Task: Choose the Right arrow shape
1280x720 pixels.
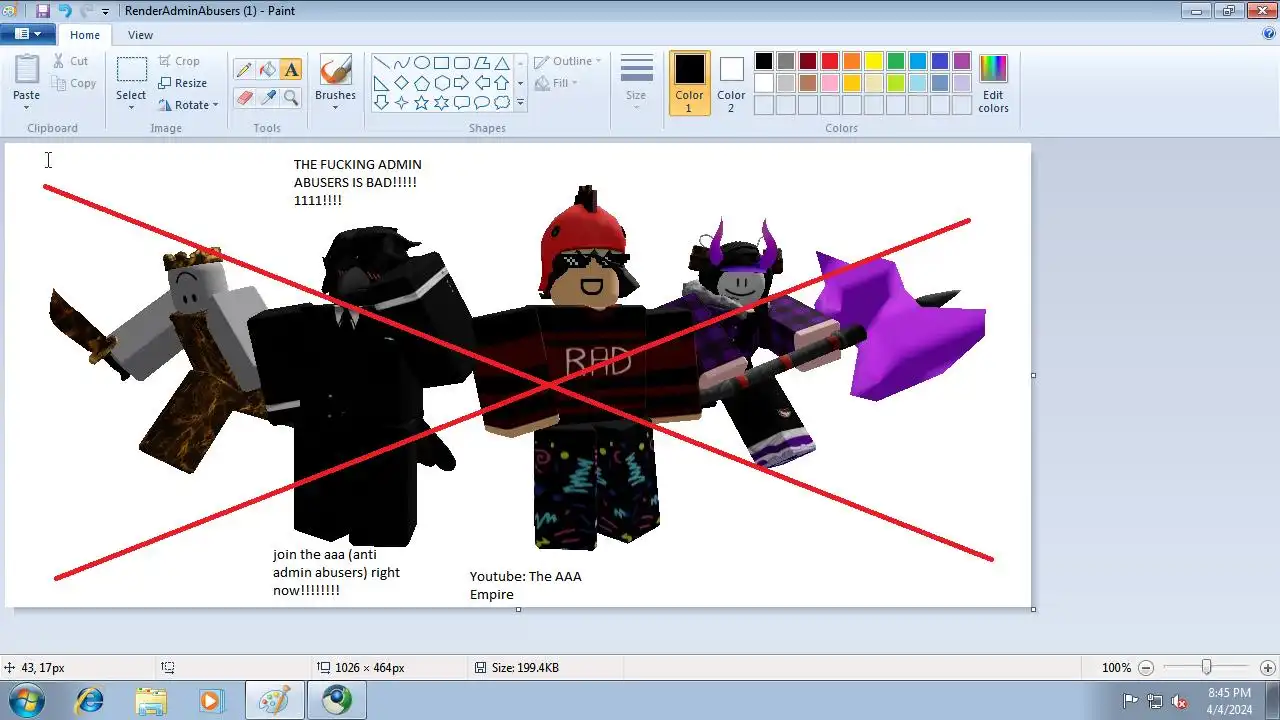Action: (461, 82)
